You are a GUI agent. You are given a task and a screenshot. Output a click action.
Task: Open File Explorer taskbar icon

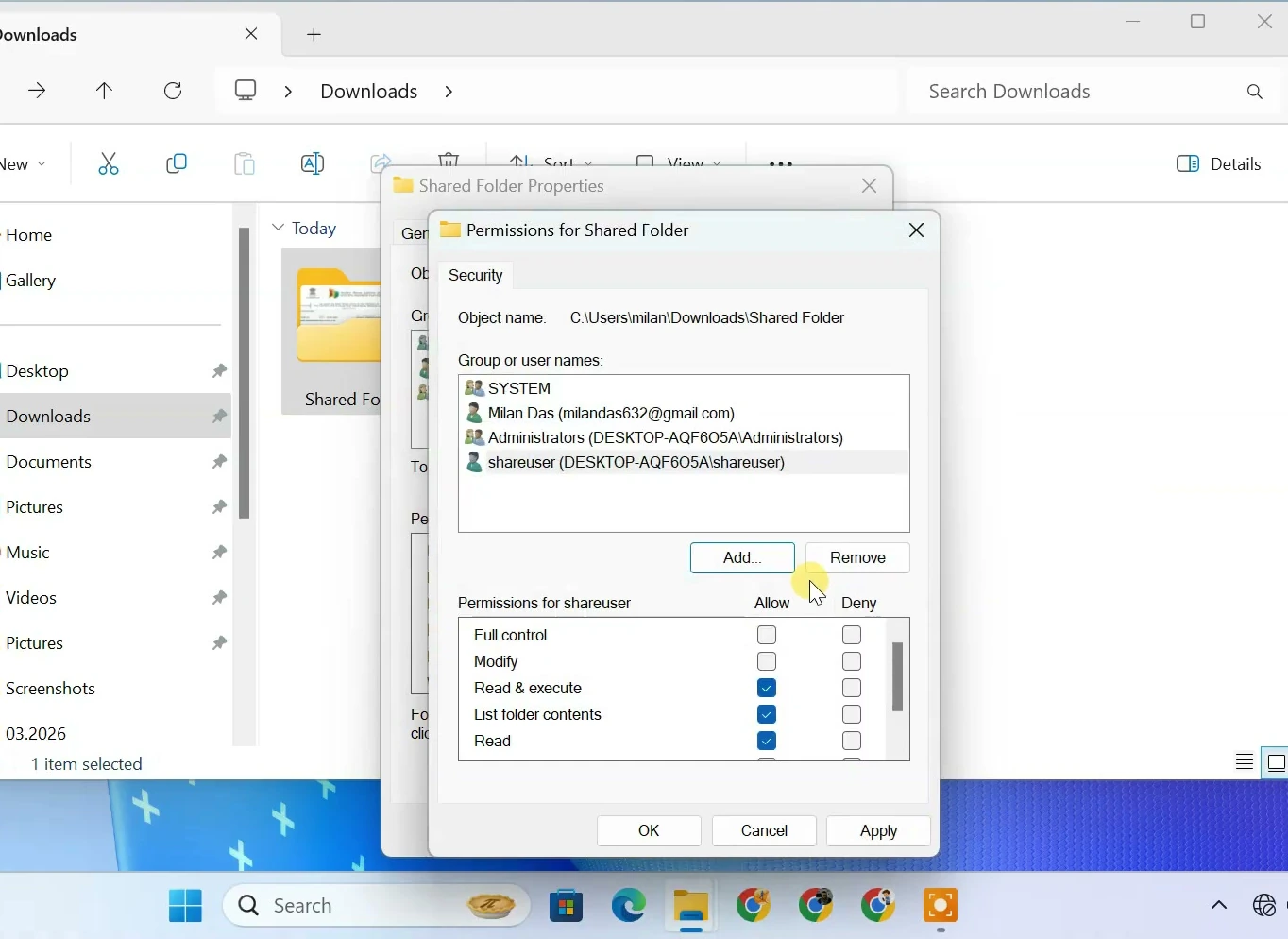coord(691,907)
